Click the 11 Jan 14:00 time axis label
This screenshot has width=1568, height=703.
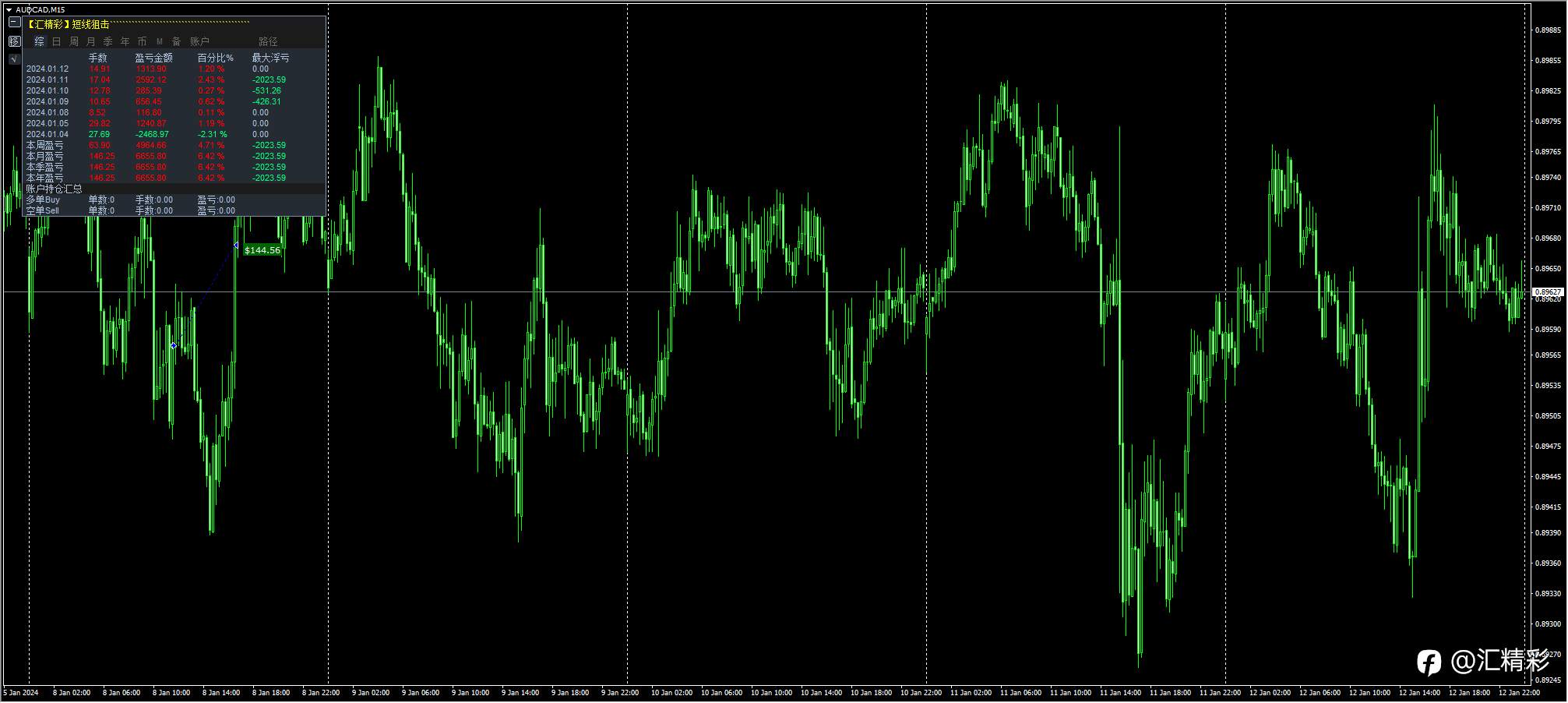[x=1120, y=693]
